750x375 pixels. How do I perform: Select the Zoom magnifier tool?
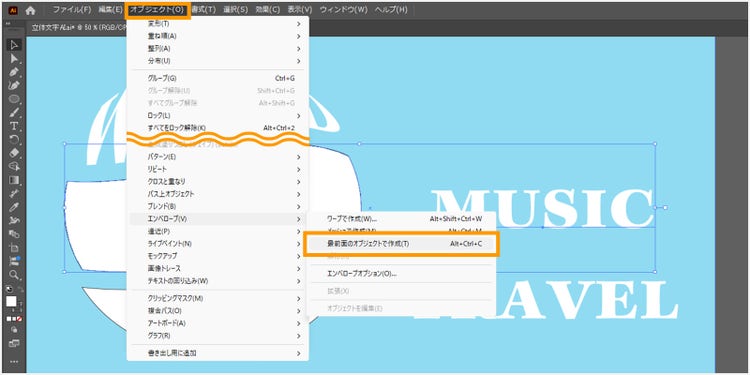pyautogui.click(x=14, y=275)
